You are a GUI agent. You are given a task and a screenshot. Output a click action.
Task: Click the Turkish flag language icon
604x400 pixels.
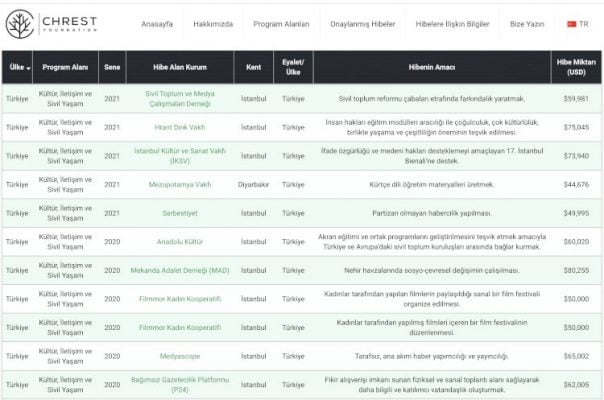[x=571, y=23]
